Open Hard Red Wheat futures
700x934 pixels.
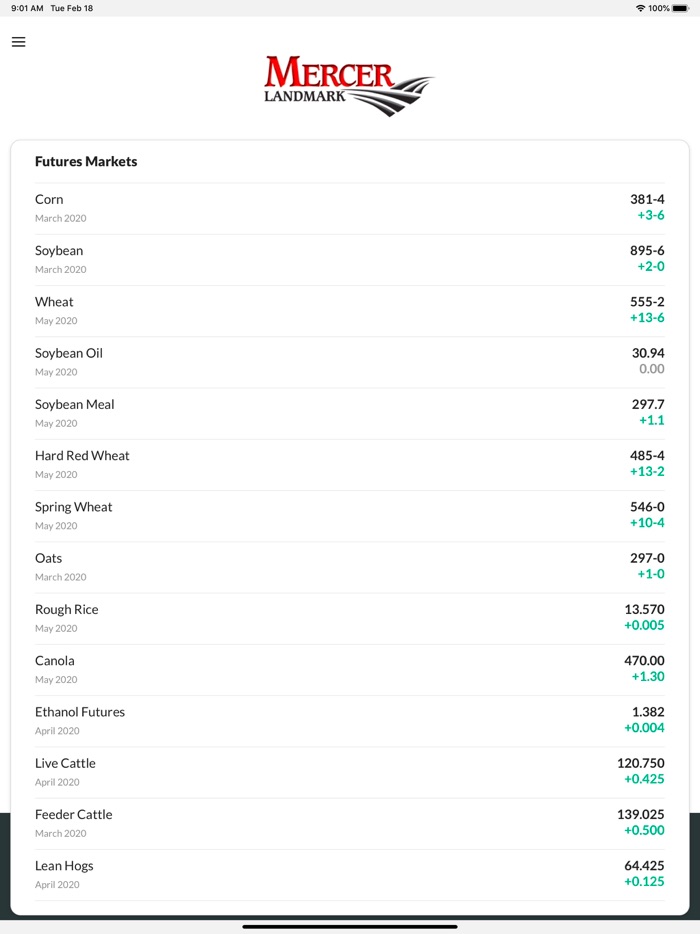[x=349, y=464]
